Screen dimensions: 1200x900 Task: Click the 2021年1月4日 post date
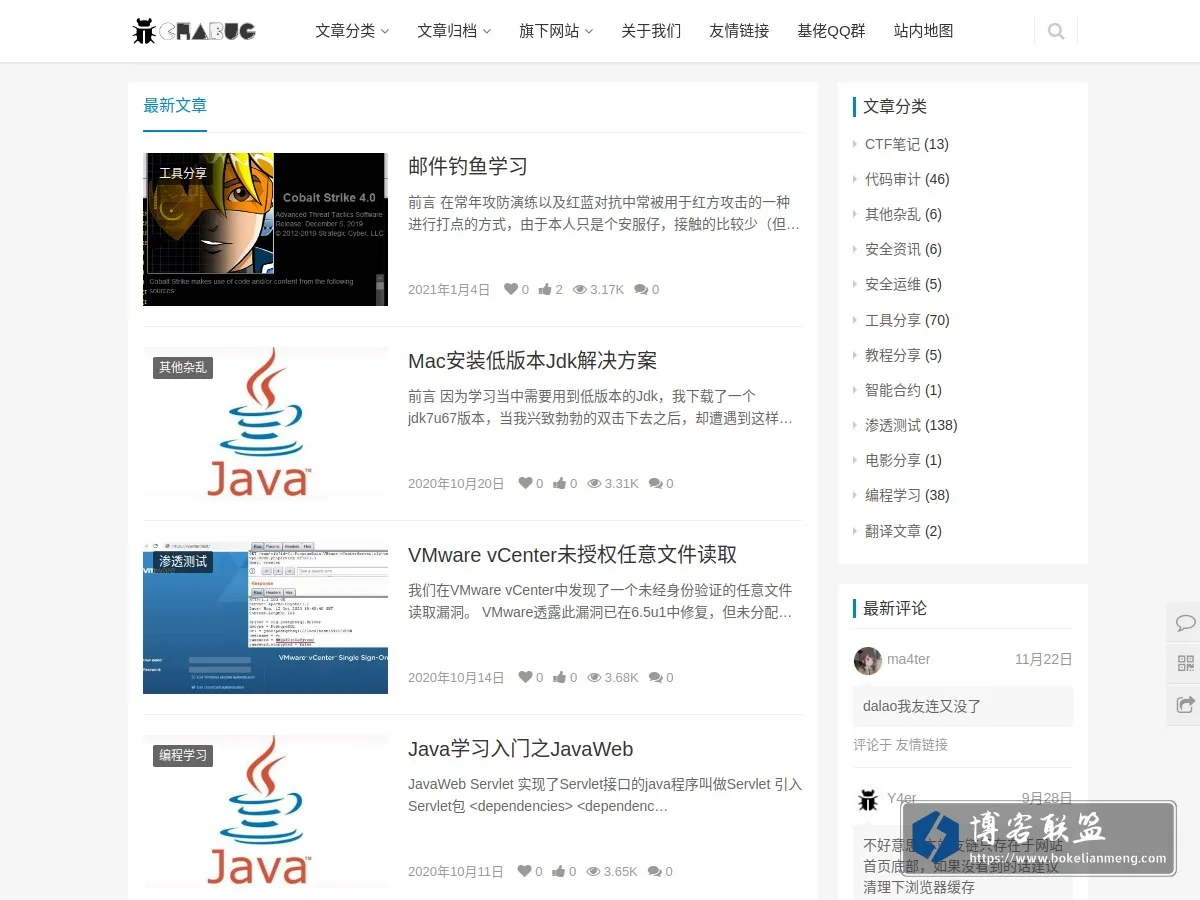coord(449,289)
